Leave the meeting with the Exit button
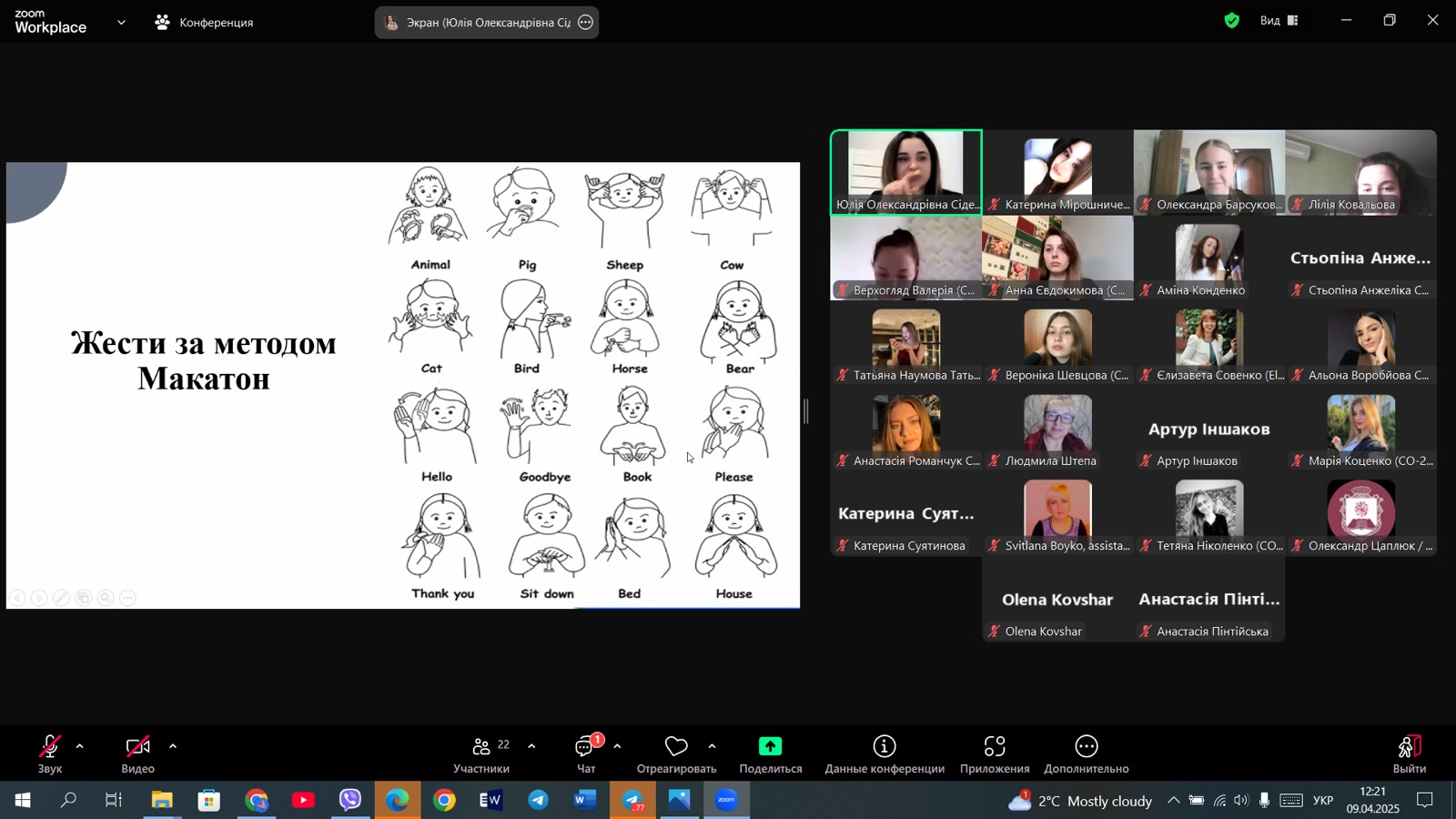The image size is (1456, 819). coord(1409,754)
